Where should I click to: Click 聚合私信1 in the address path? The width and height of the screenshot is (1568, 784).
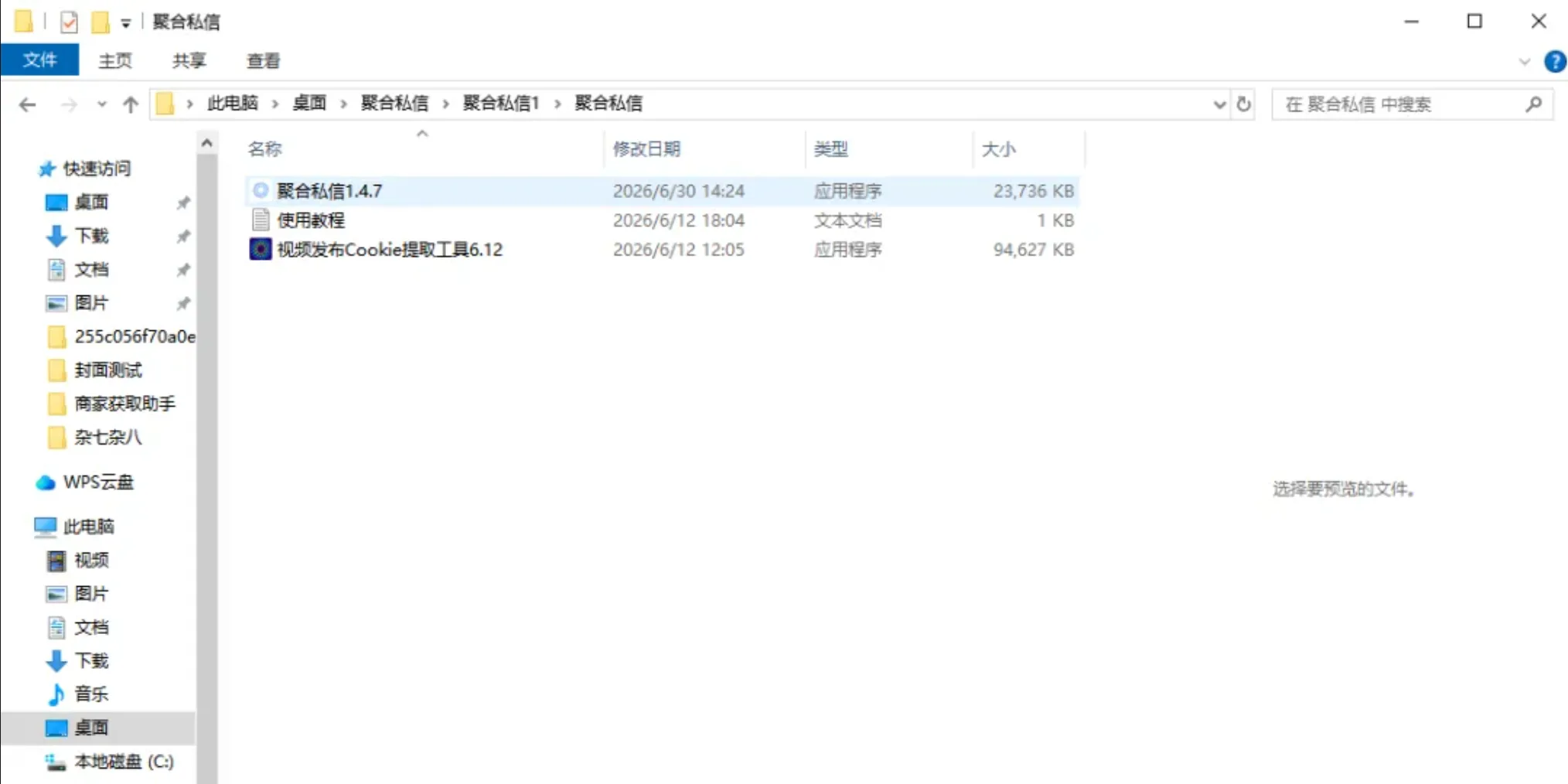point(500,104)
